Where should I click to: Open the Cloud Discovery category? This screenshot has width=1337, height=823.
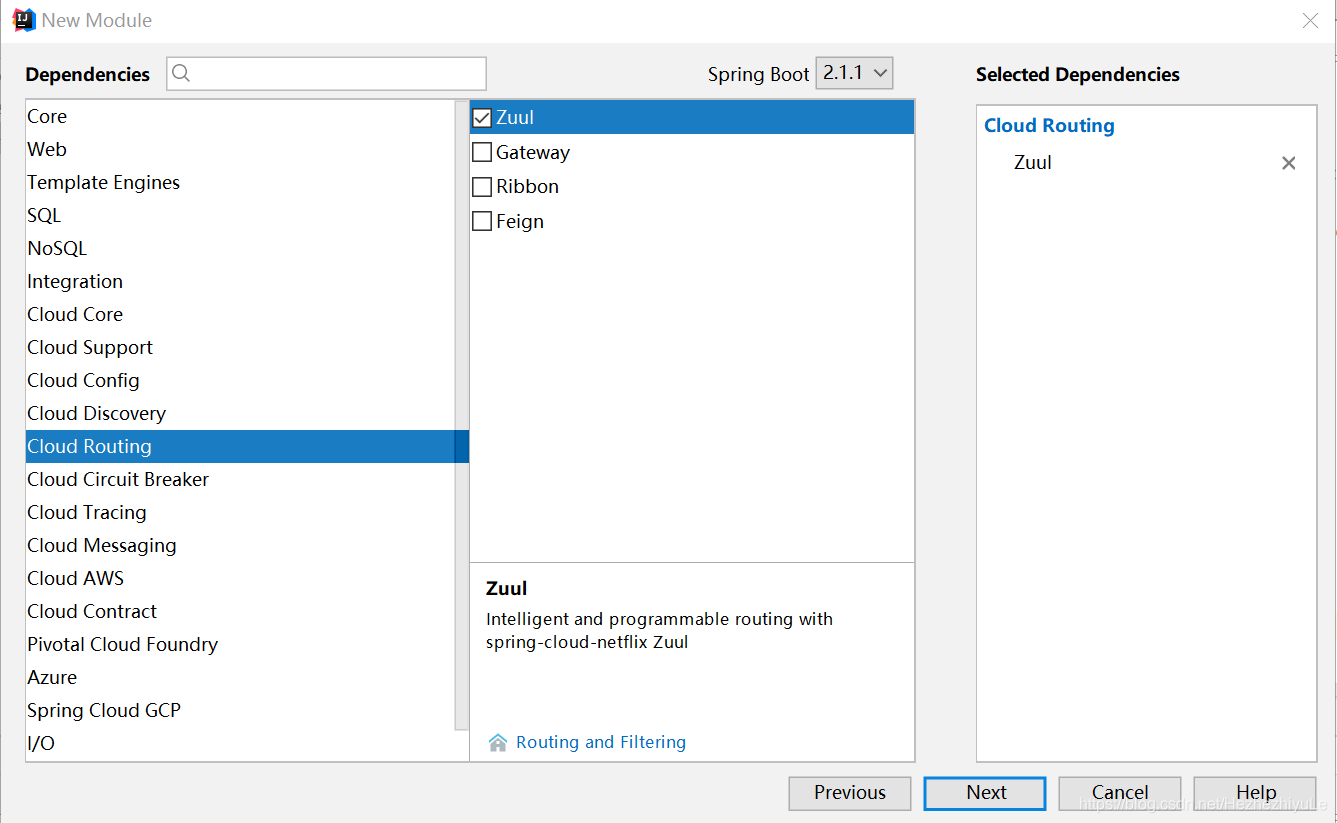point(240,414)
